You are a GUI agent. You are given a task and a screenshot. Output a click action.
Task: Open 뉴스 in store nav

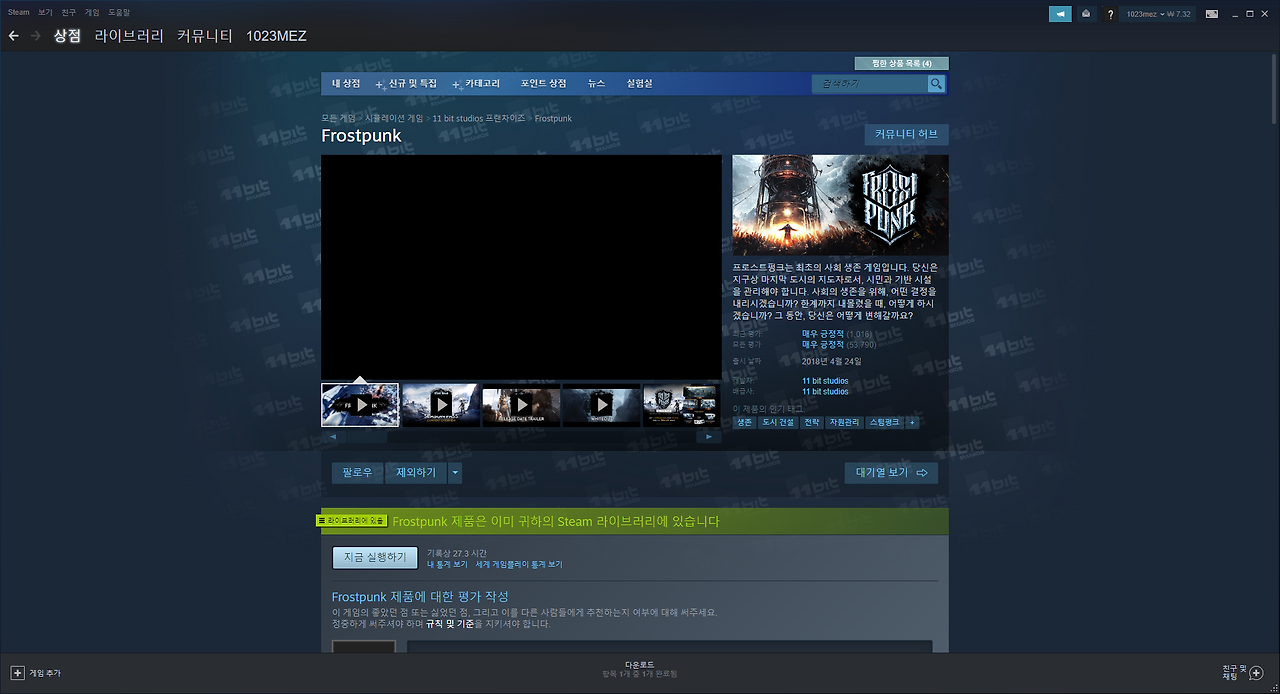596,84
